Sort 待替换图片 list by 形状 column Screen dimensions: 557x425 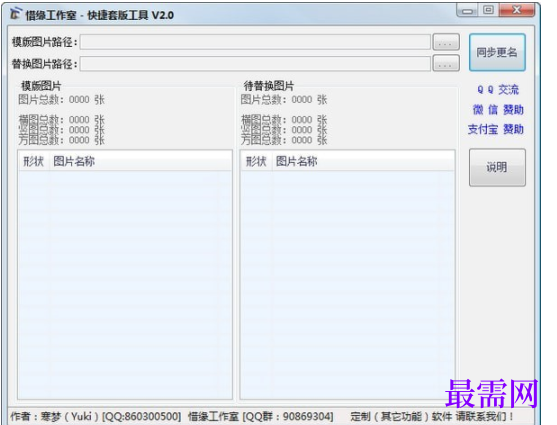coord(256,161)
